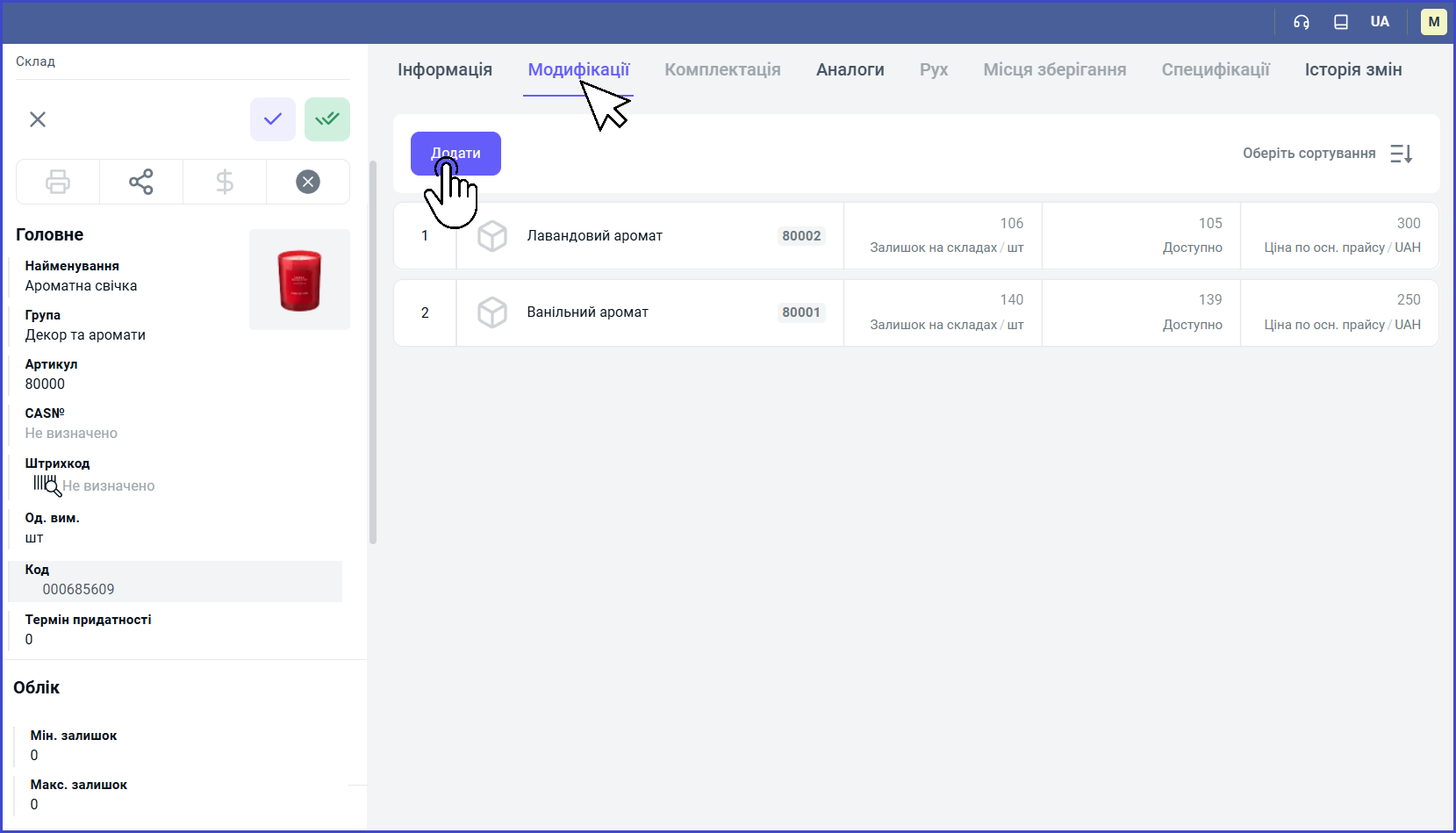The image size is (1456, 833).
Task: Save with the single checkmark button
Action: click(273, 119)
